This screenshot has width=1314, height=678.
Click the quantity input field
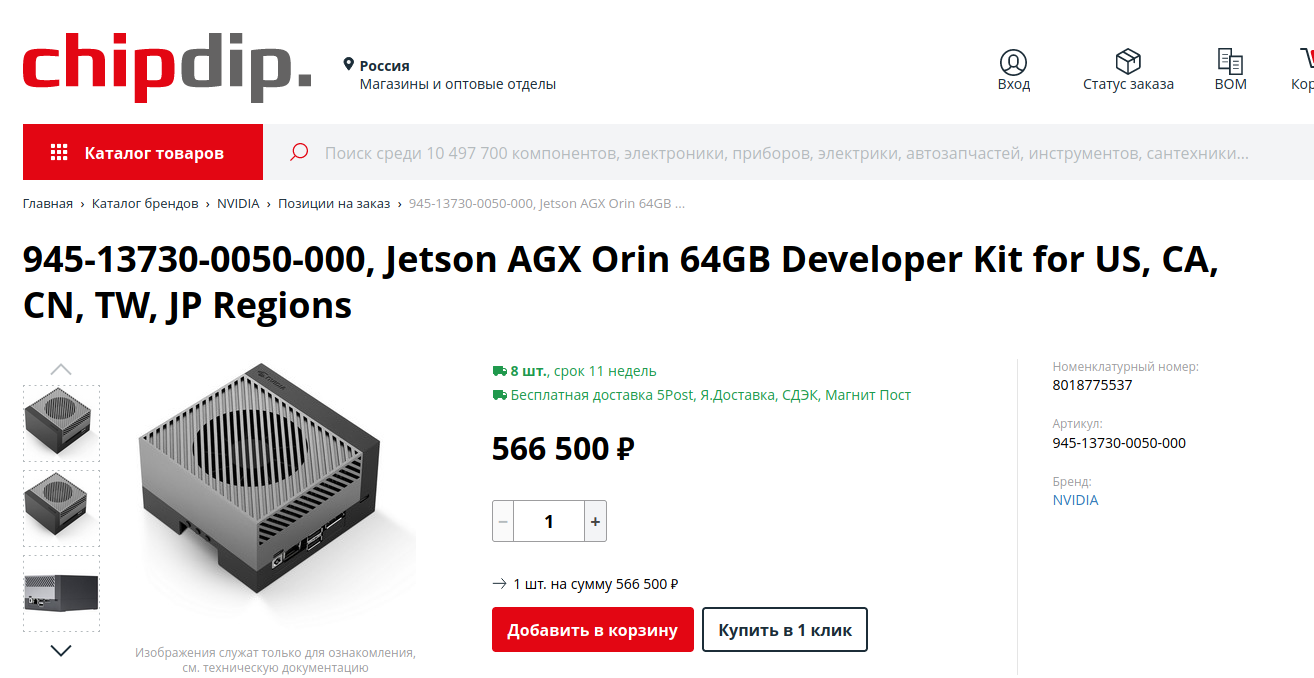tap(549, 521)
